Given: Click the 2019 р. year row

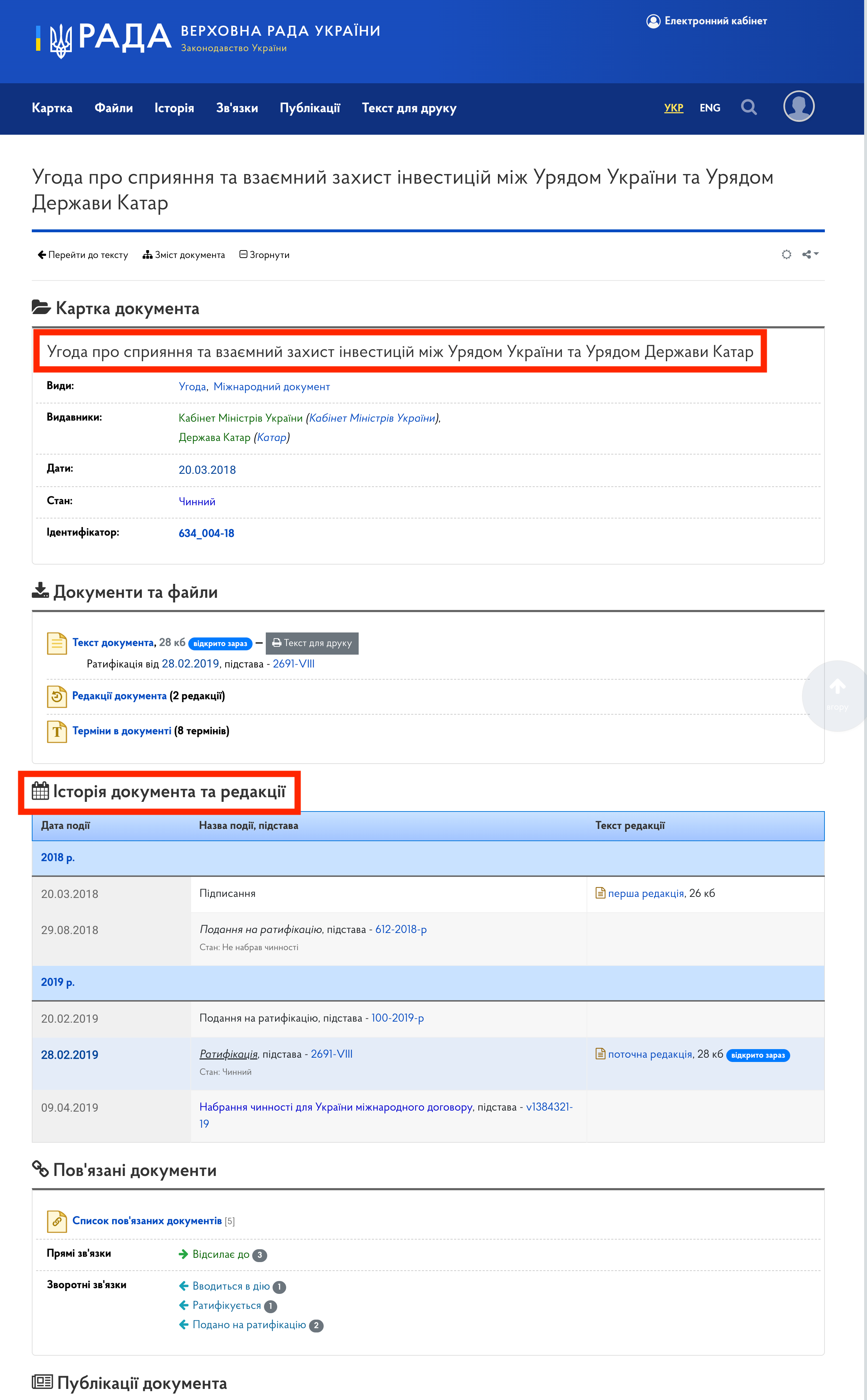Looking at the screenshot, I should (x=428, y=983).
